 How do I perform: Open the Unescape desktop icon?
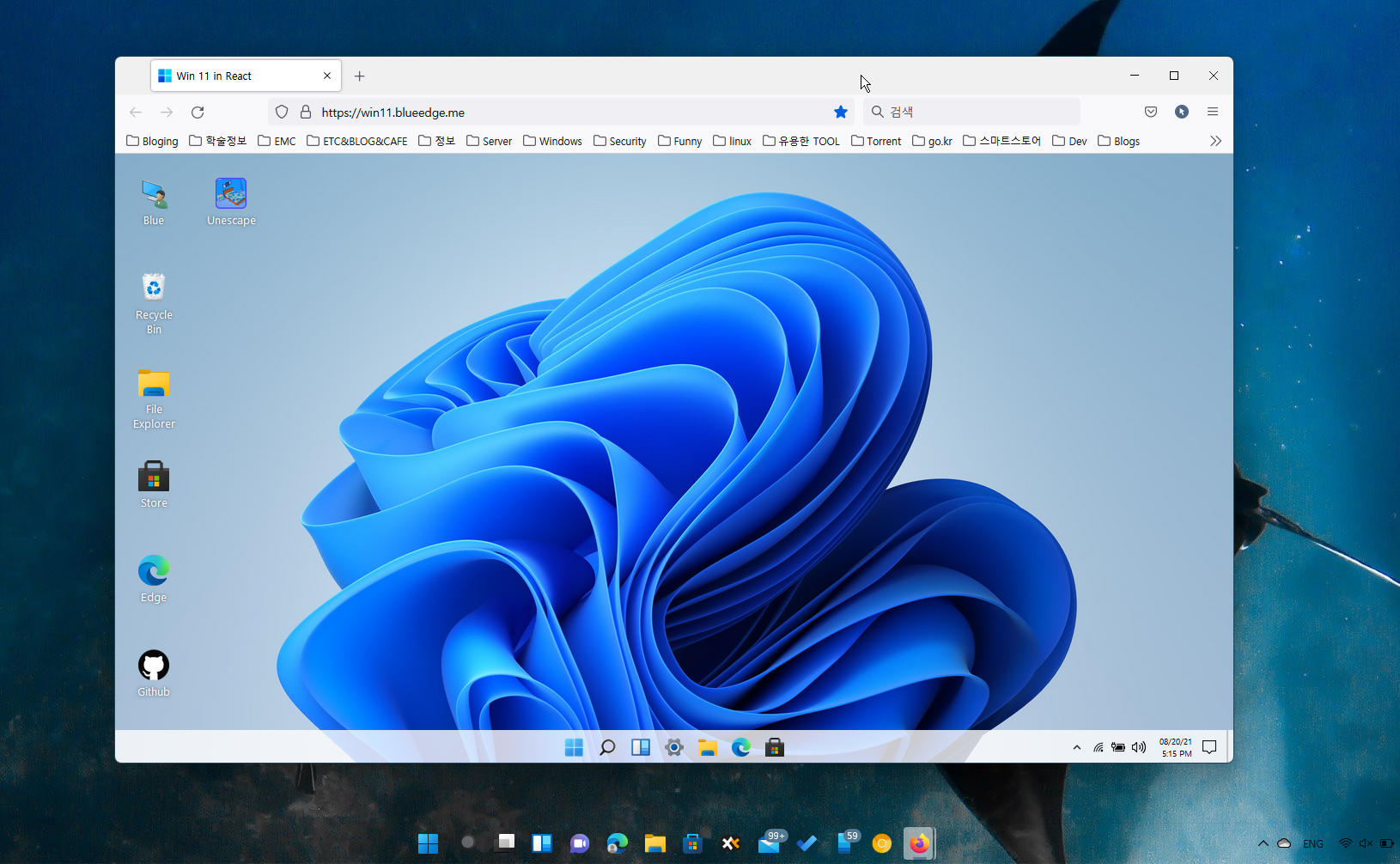(x=231, y=202)
